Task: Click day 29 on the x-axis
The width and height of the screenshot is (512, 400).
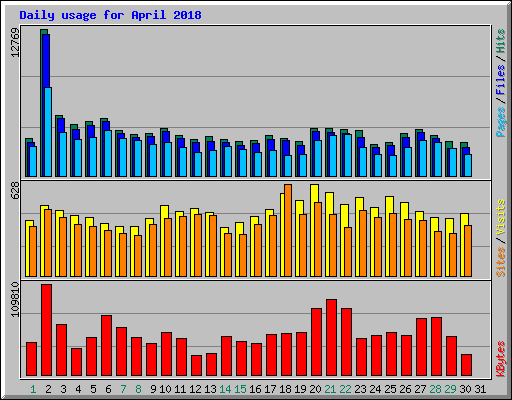Action: [x=450, y=389]
